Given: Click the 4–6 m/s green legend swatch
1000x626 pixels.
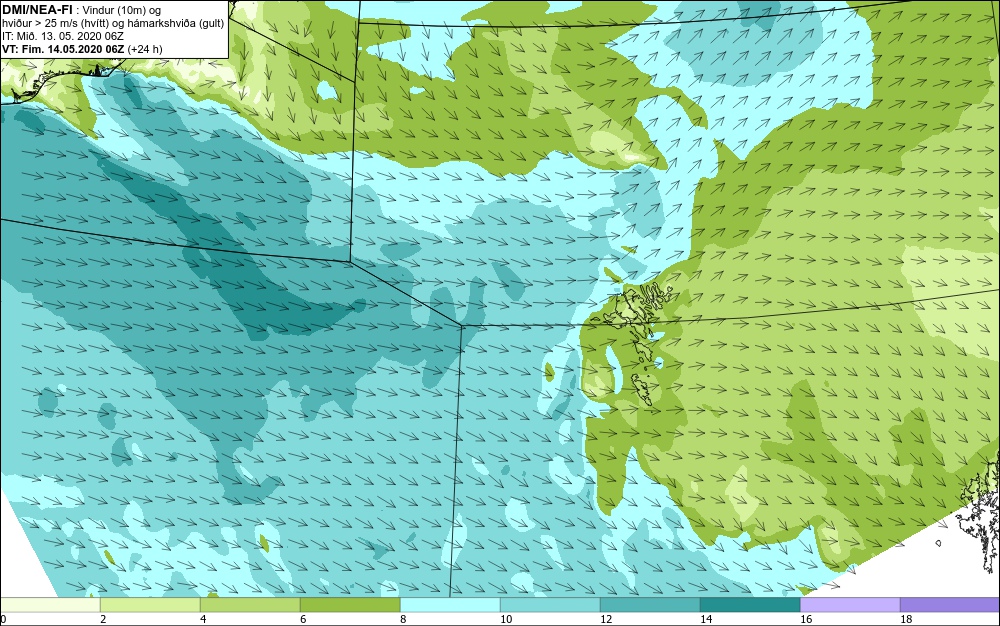Looking at the screenshot, I should click(x=250, y=604).
